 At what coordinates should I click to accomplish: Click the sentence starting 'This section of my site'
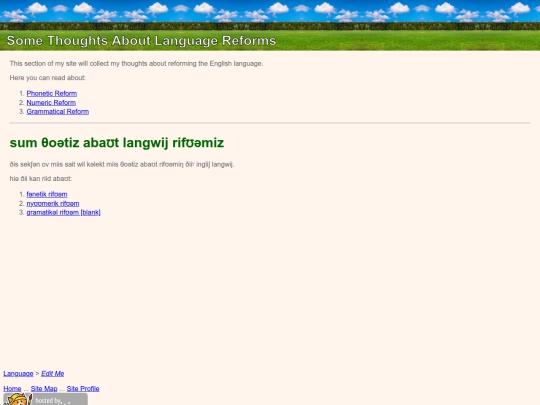[136, 64]
